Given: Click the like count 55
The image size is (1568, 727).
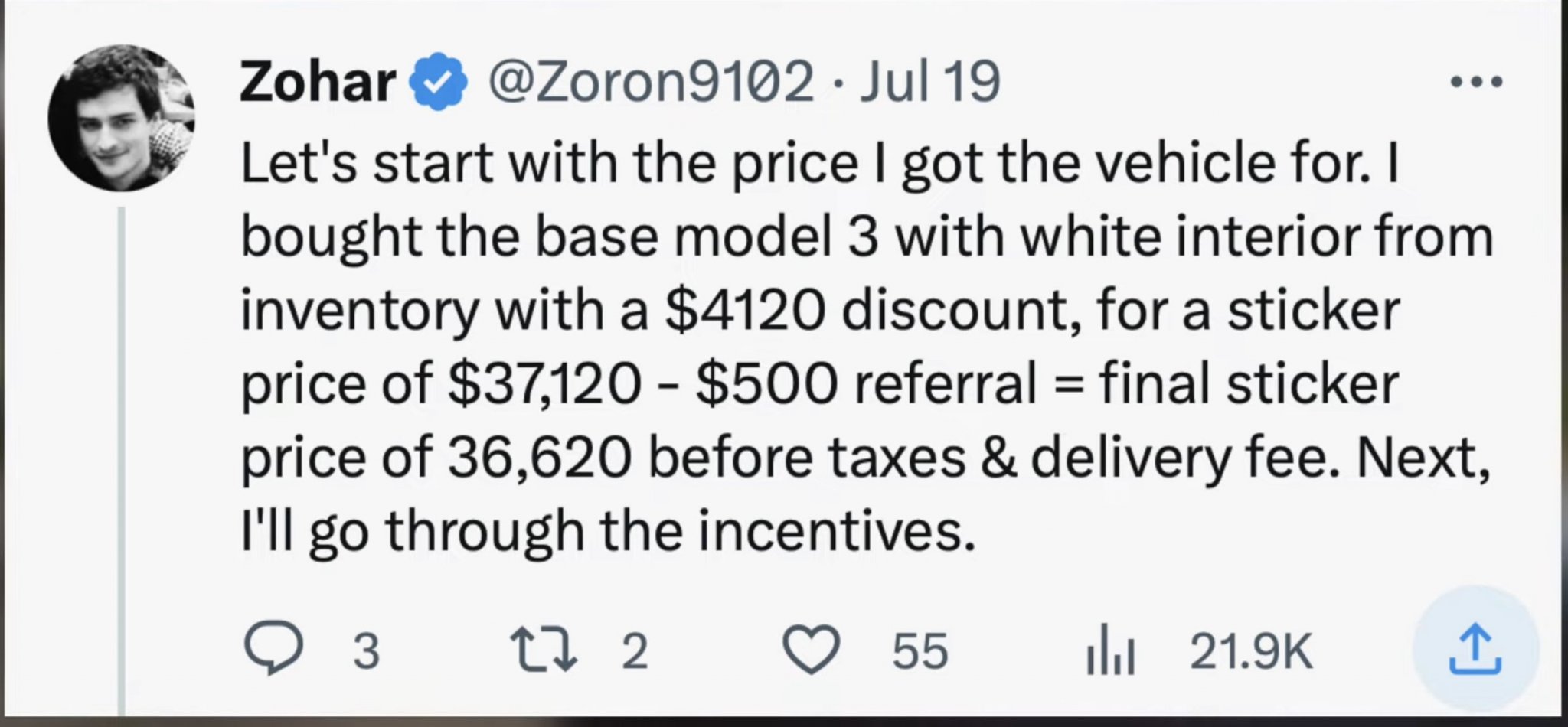Looking at the screenshot, I should coord(920,651).
